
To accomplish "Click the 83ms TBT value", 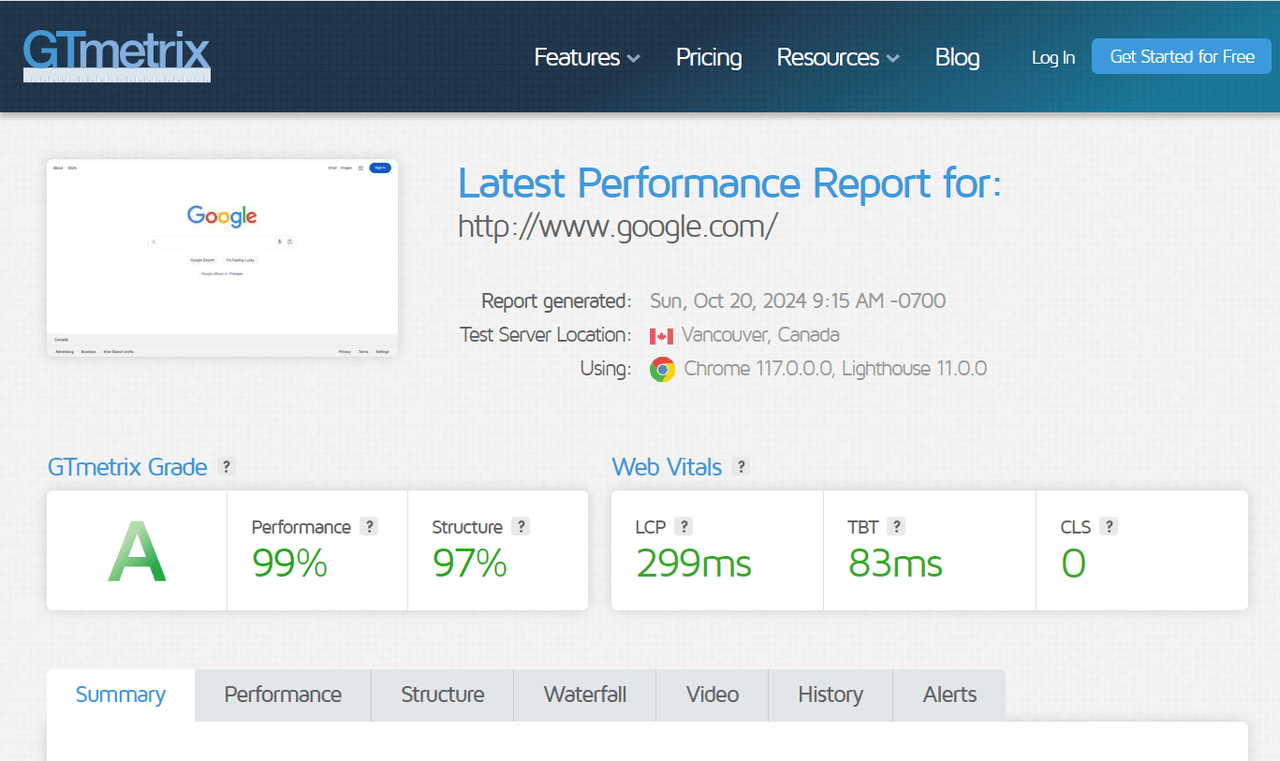I will [896, 564].
